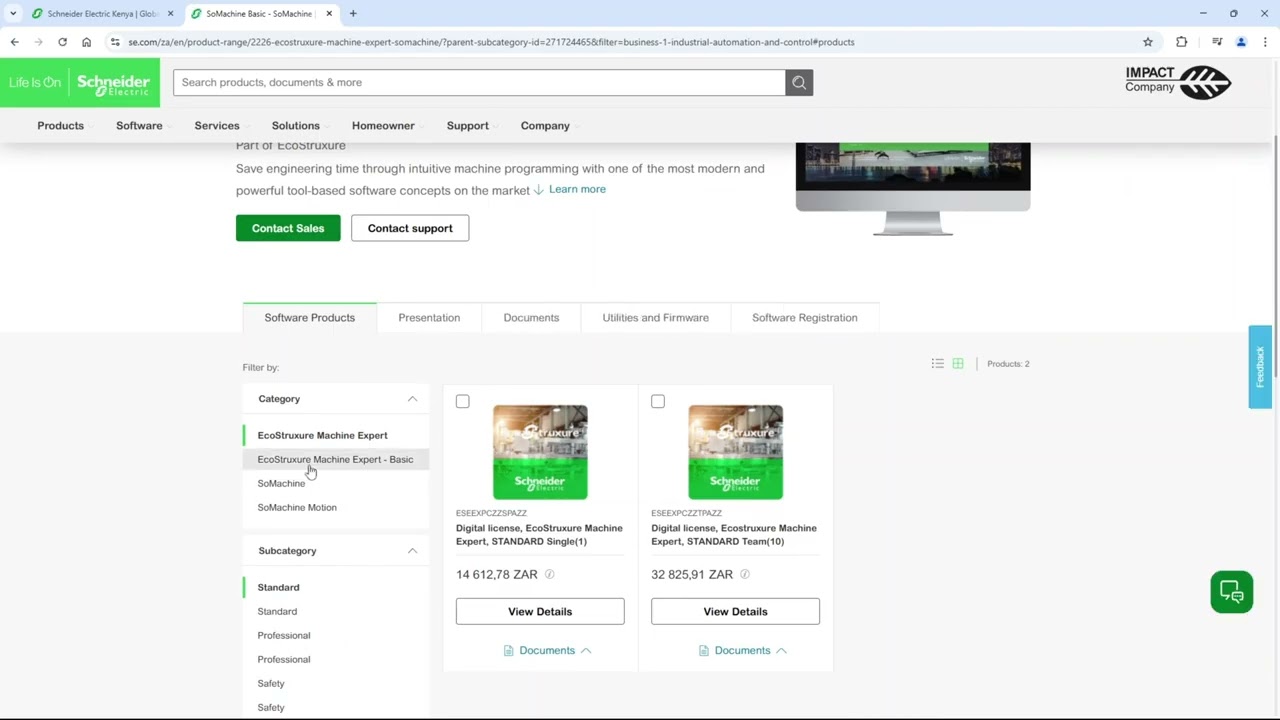1280x720 pixels.
Task: Open the Products navigation menu
Action: coord(60,126)
